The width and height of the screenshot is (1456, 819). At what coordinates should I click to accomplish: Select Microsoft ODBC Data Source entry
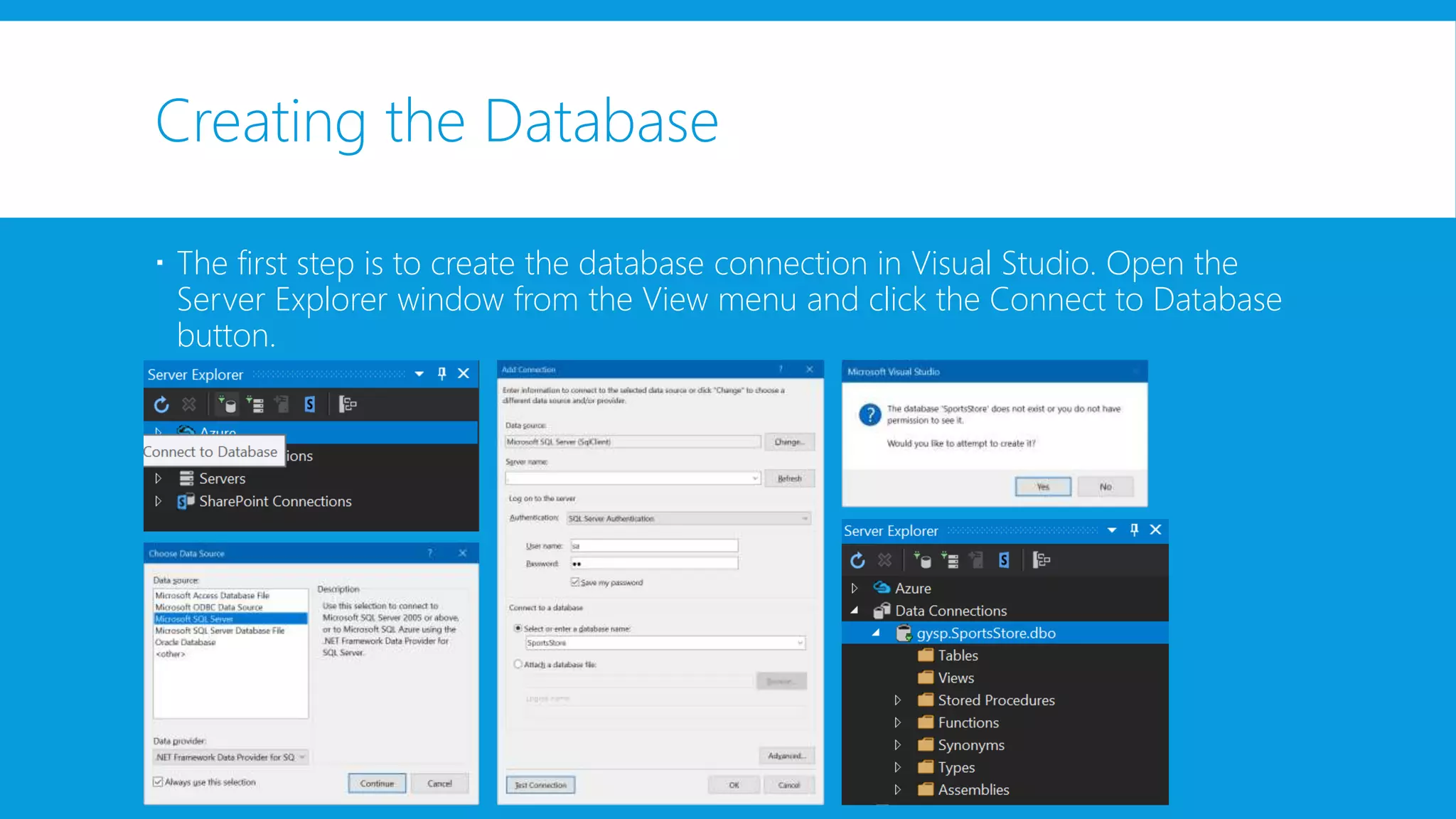coord(231,607)
